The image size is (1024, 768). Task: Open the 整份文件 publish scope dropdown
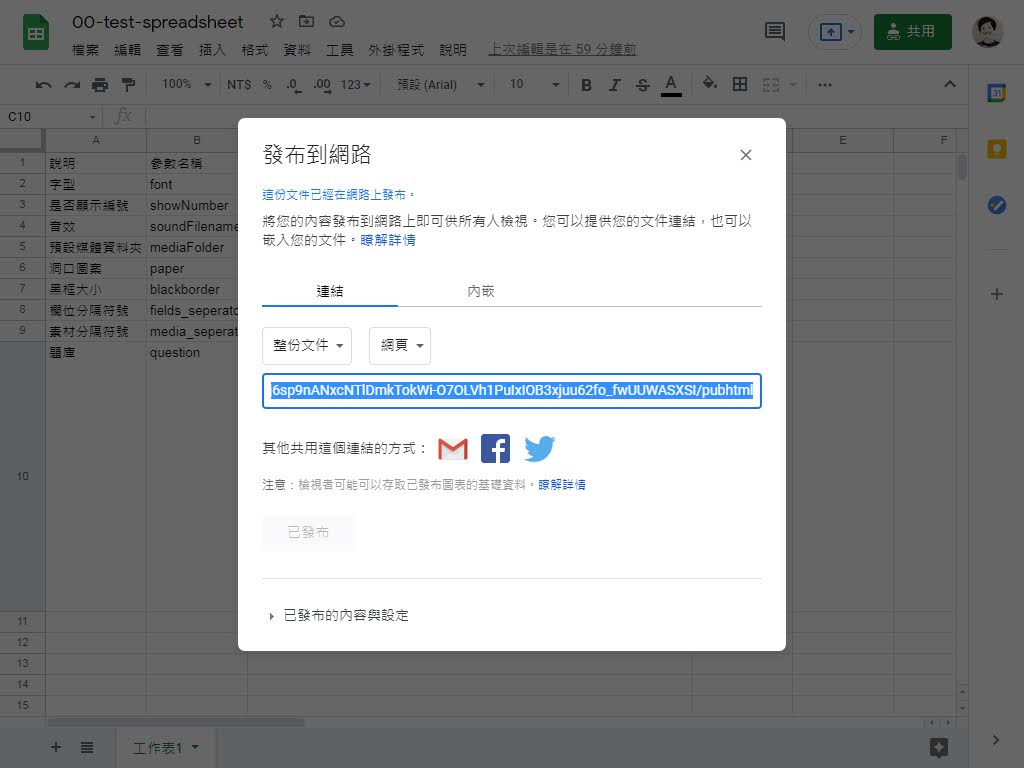307,344
